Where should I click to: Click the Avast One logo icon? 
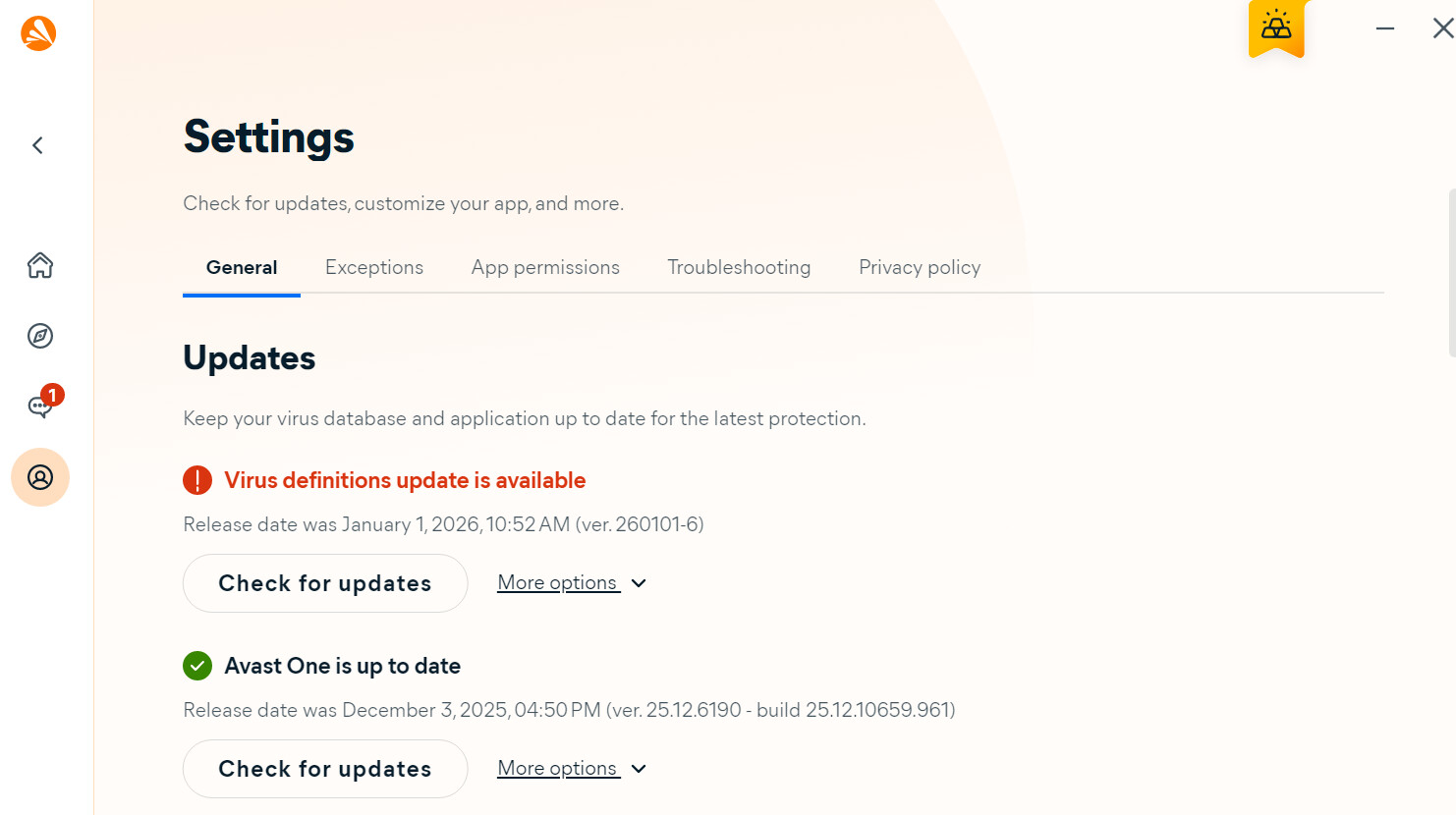38,33
